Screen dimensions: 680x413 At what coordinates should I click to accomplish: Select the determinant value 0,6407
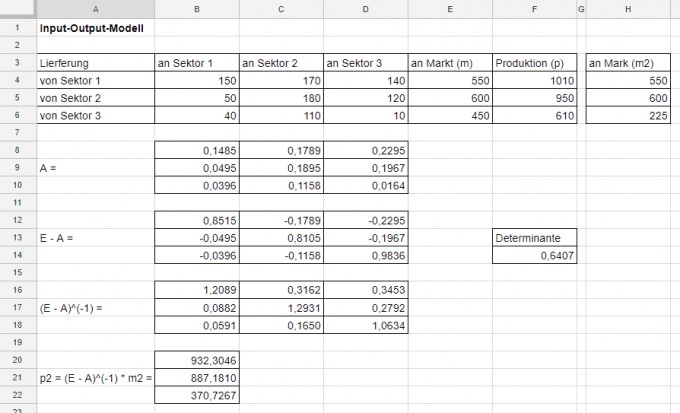click(534, 255)
